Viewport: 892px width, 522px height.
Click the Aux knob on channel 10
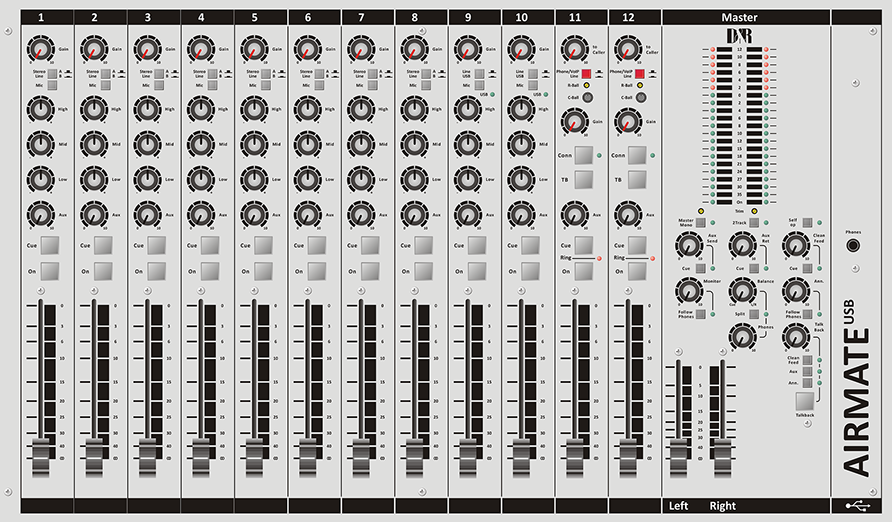pos(521,214)
